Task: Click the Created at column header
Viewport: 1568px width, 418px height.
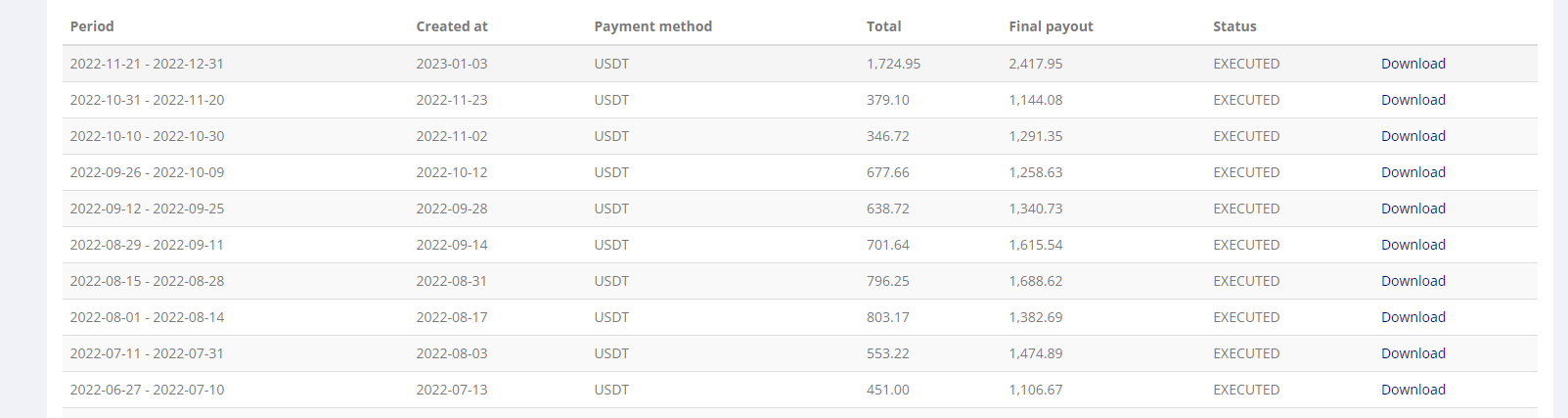Action: (x=452, y=26)
